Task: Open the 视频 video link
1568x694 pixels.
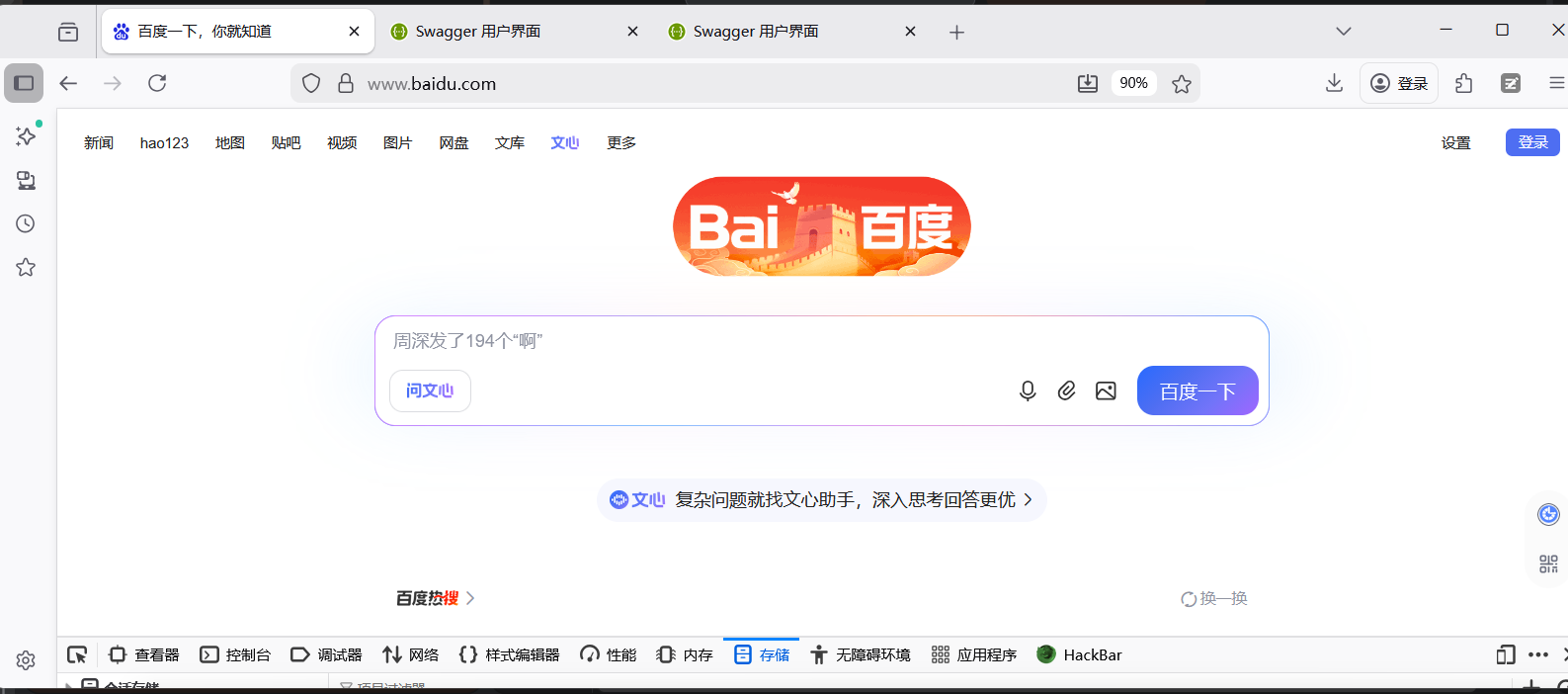Action: [342, 143]
